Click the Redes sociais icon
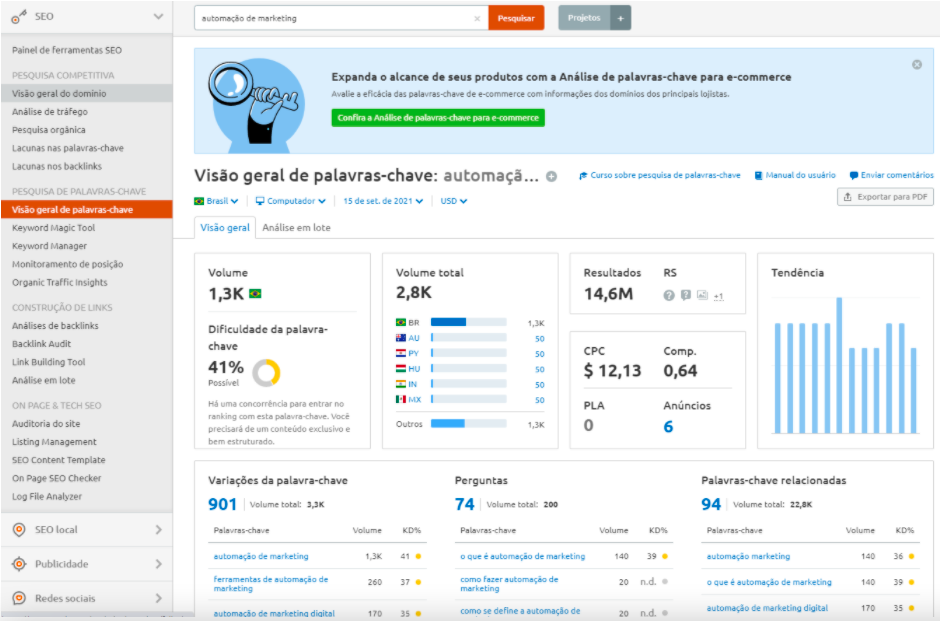940x621 pixels. coord(19,598)
